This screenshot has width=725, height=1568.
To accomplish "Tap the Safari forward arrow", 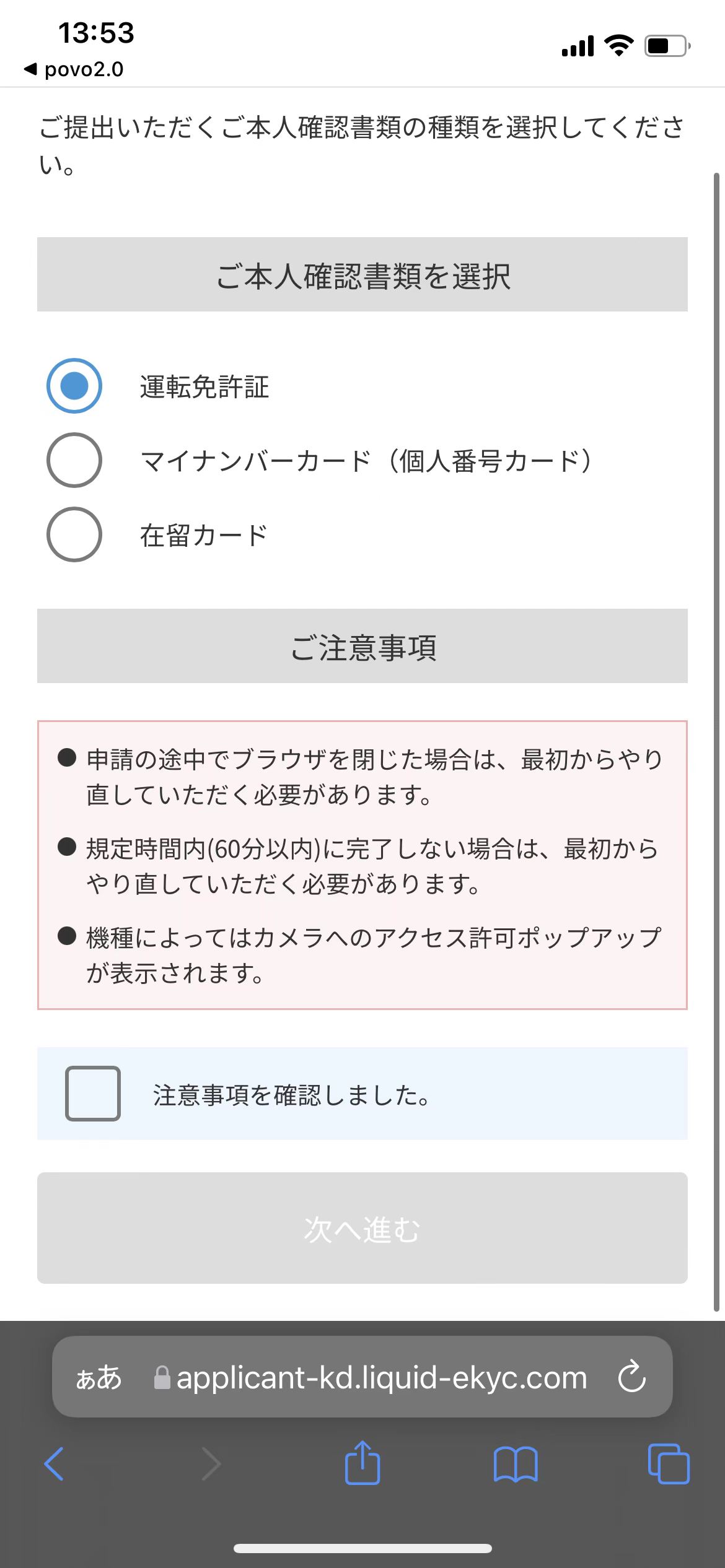I will (211, 1464).
